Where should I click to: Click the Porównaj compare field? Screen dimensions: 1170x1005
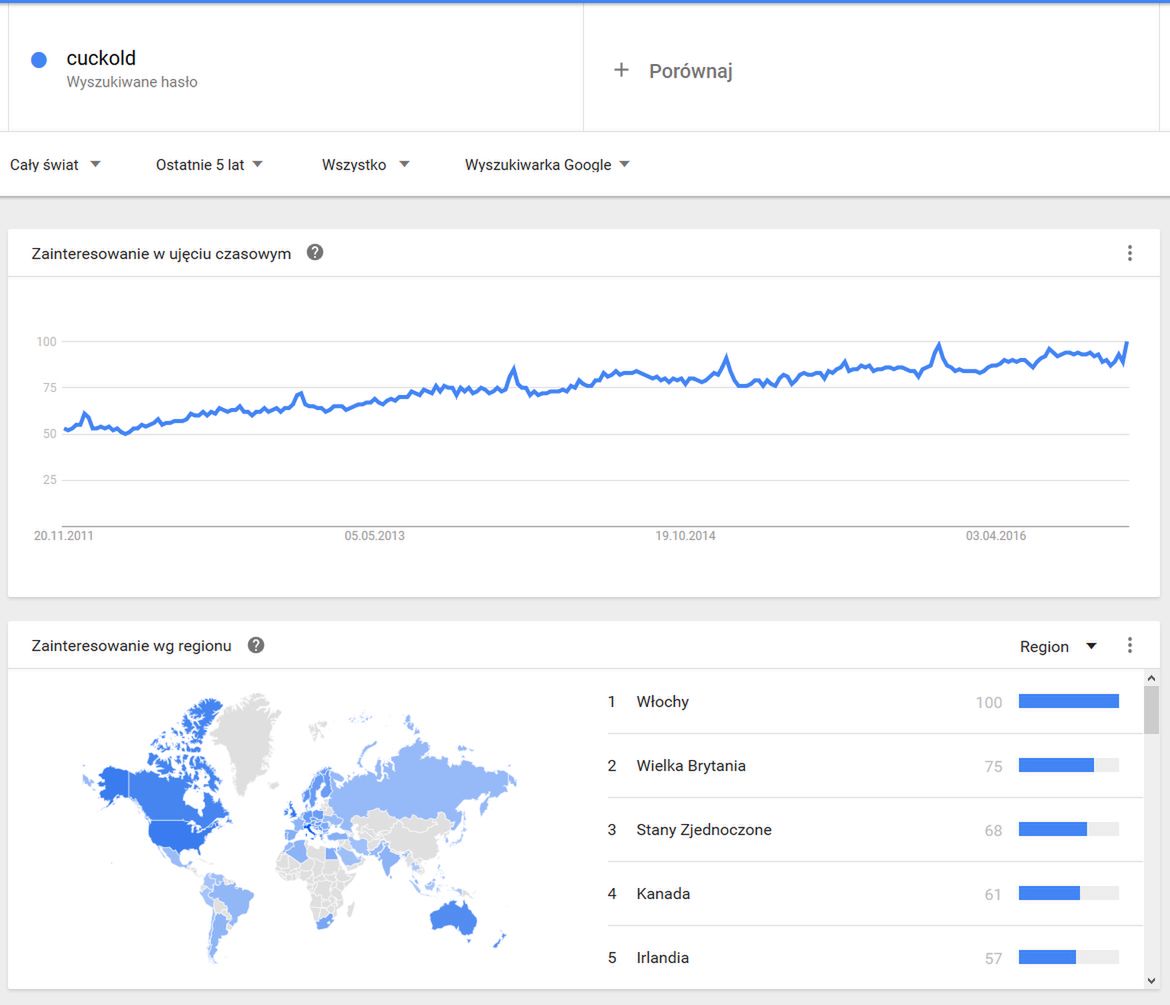click(x=691, y=71)
